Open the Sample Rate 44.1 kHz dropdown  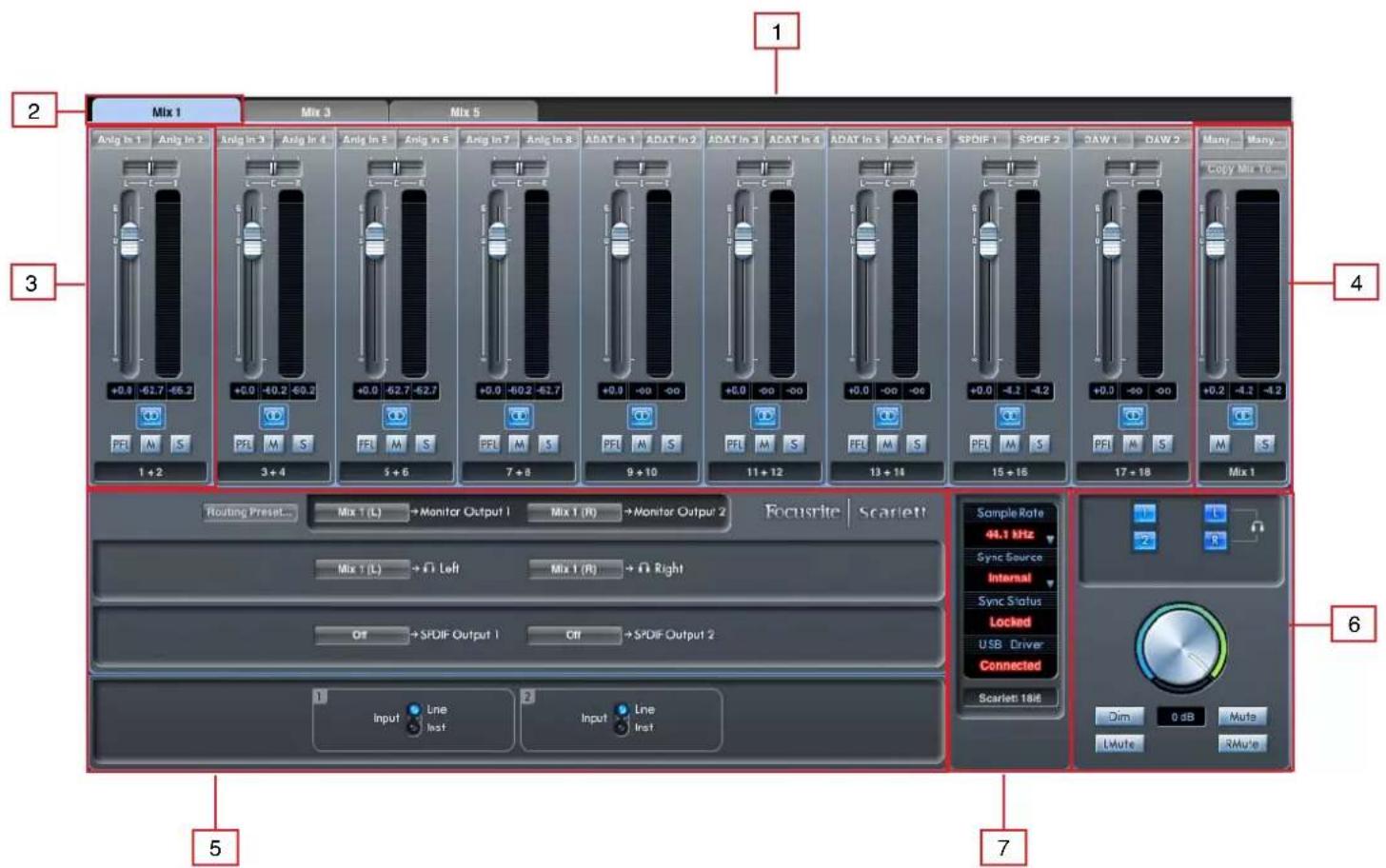pyautogui.click(x=1010, y=535)
